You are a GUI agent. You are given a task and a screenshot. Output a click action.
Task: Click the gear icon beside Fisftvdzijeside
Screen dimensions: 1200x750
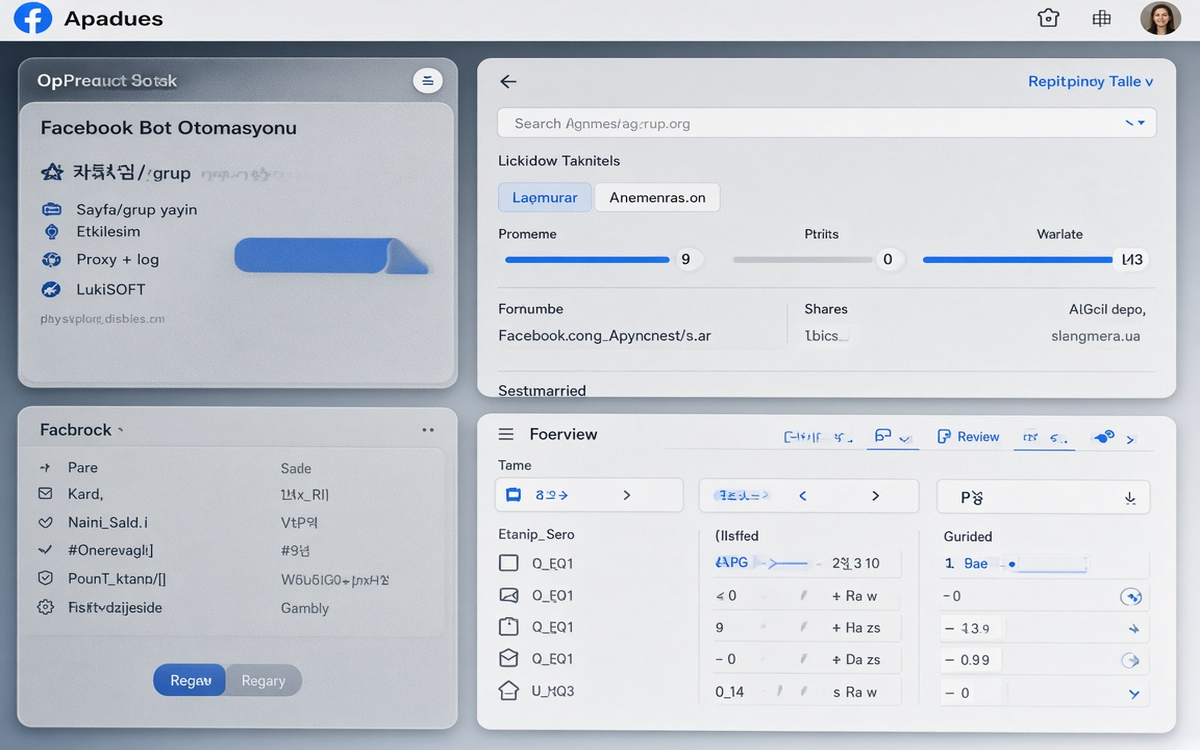click(x=45, y=607)
